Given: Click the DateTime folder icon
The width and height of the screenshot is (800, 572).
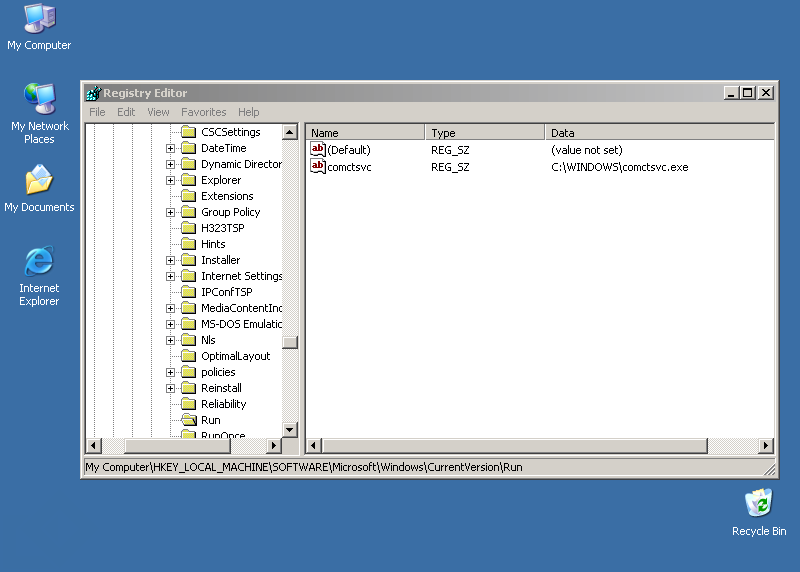Looking at the screenshot, I should (189, 148).
